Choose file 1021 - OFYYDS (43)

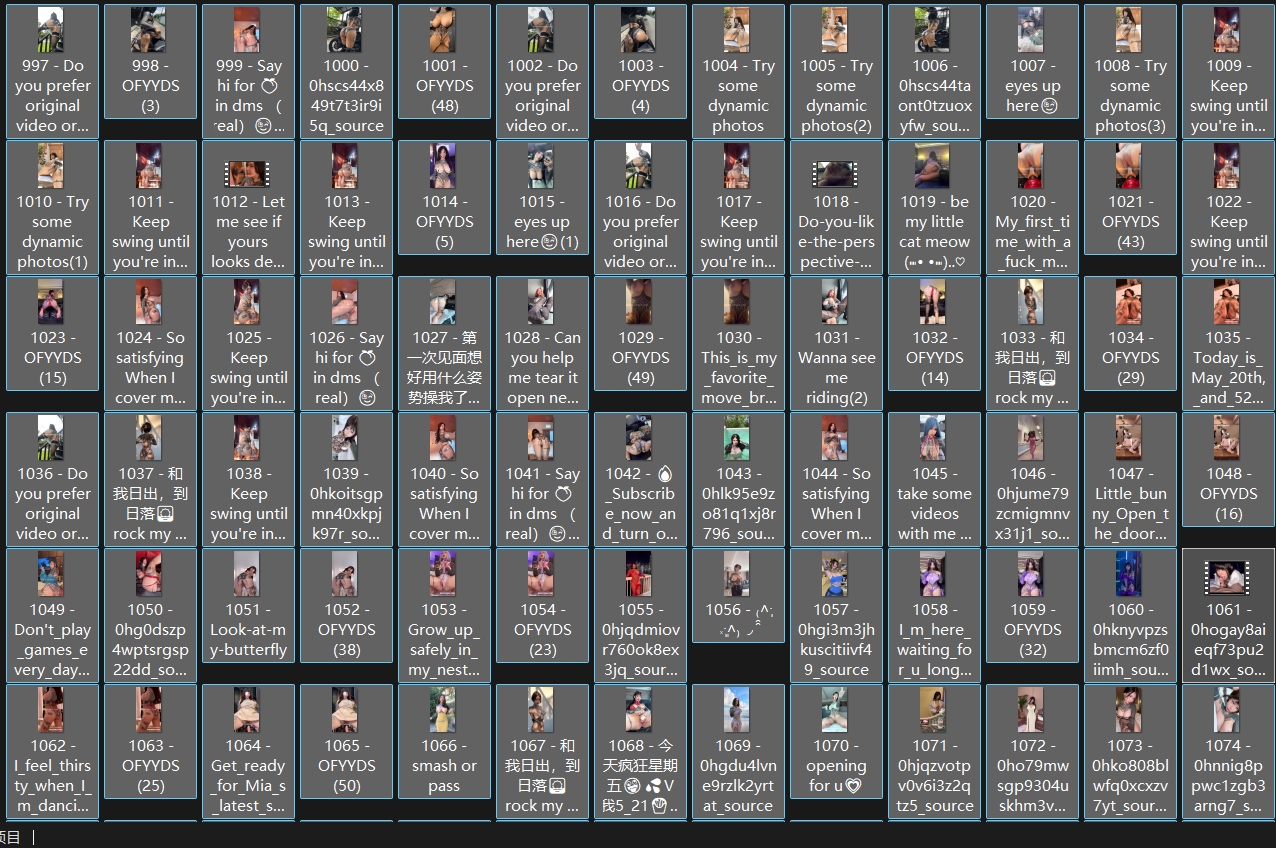pos(1130,206)
